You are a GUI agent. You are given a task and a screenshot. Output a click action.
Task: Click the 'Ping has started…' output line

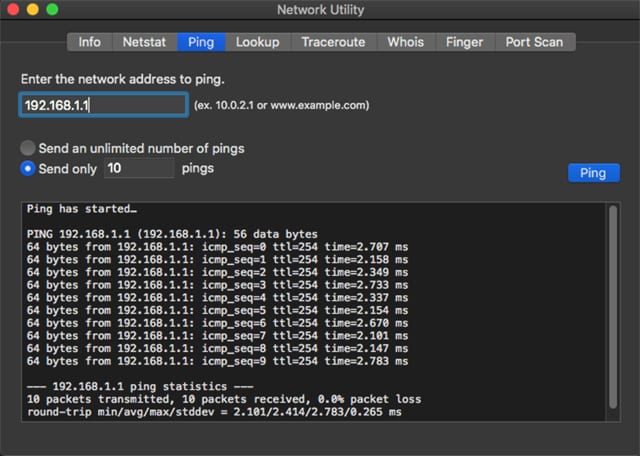pyautogui.click(x=82, y=209)
